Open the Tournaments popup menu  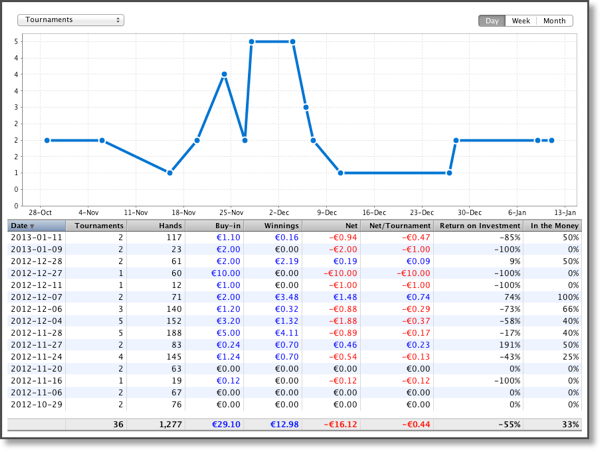tap(71, 20)
